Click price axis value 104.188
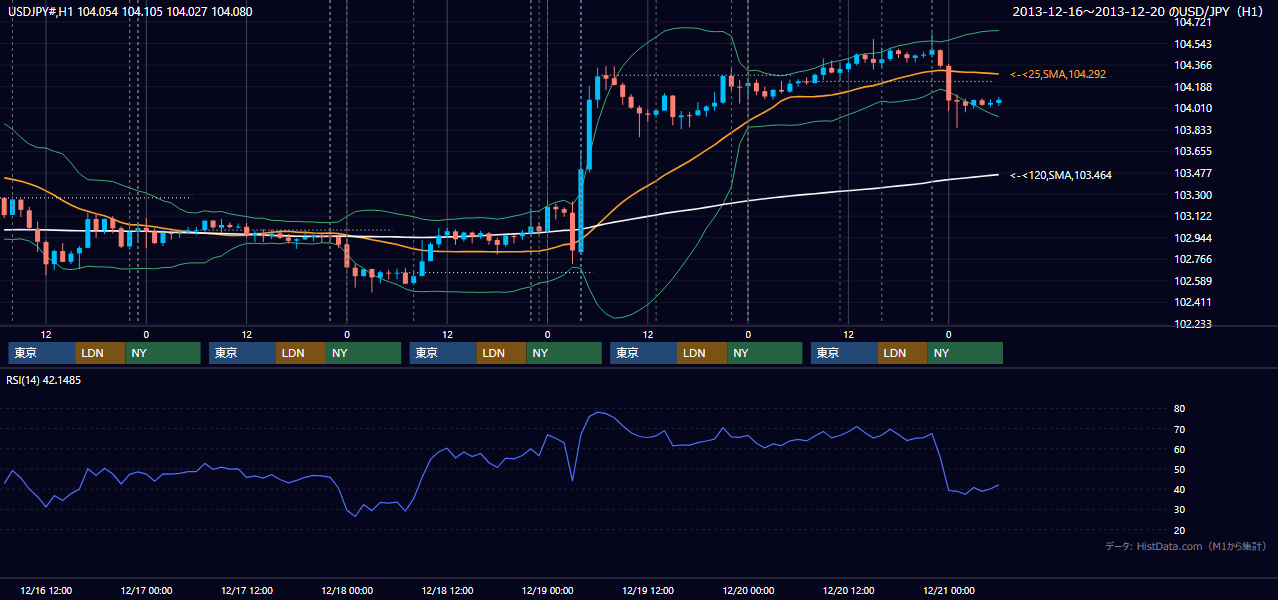Image resolution: width=1278 pixels, height=600 pixels. [1195, 87]
